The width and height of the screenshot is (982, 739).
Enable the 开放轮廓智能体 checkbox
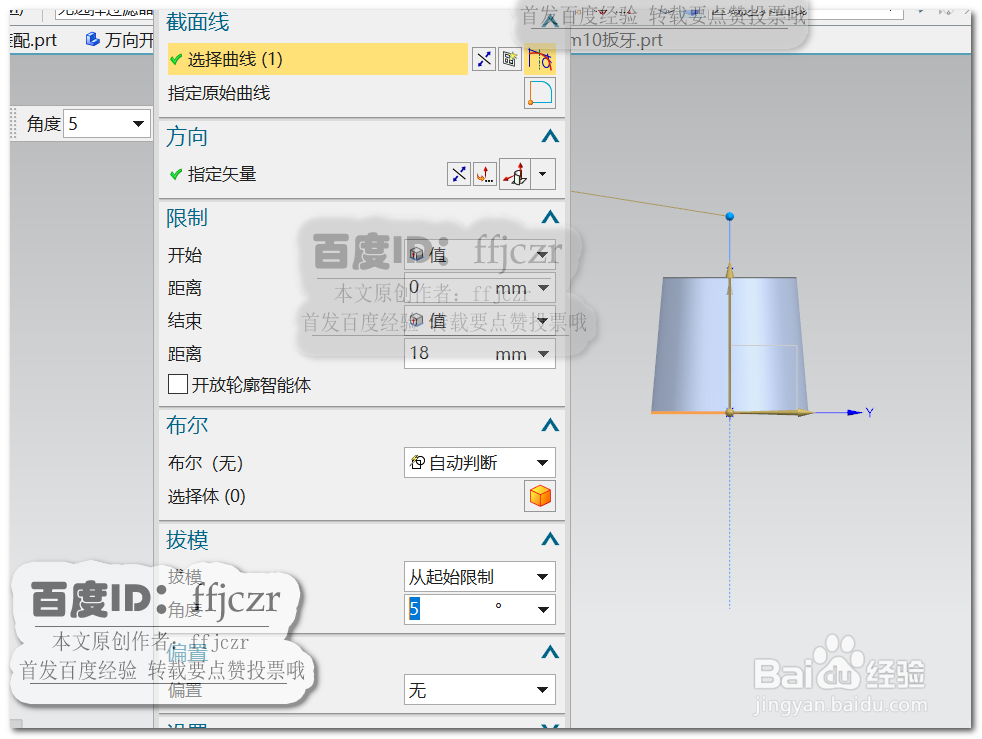point(178,385)
